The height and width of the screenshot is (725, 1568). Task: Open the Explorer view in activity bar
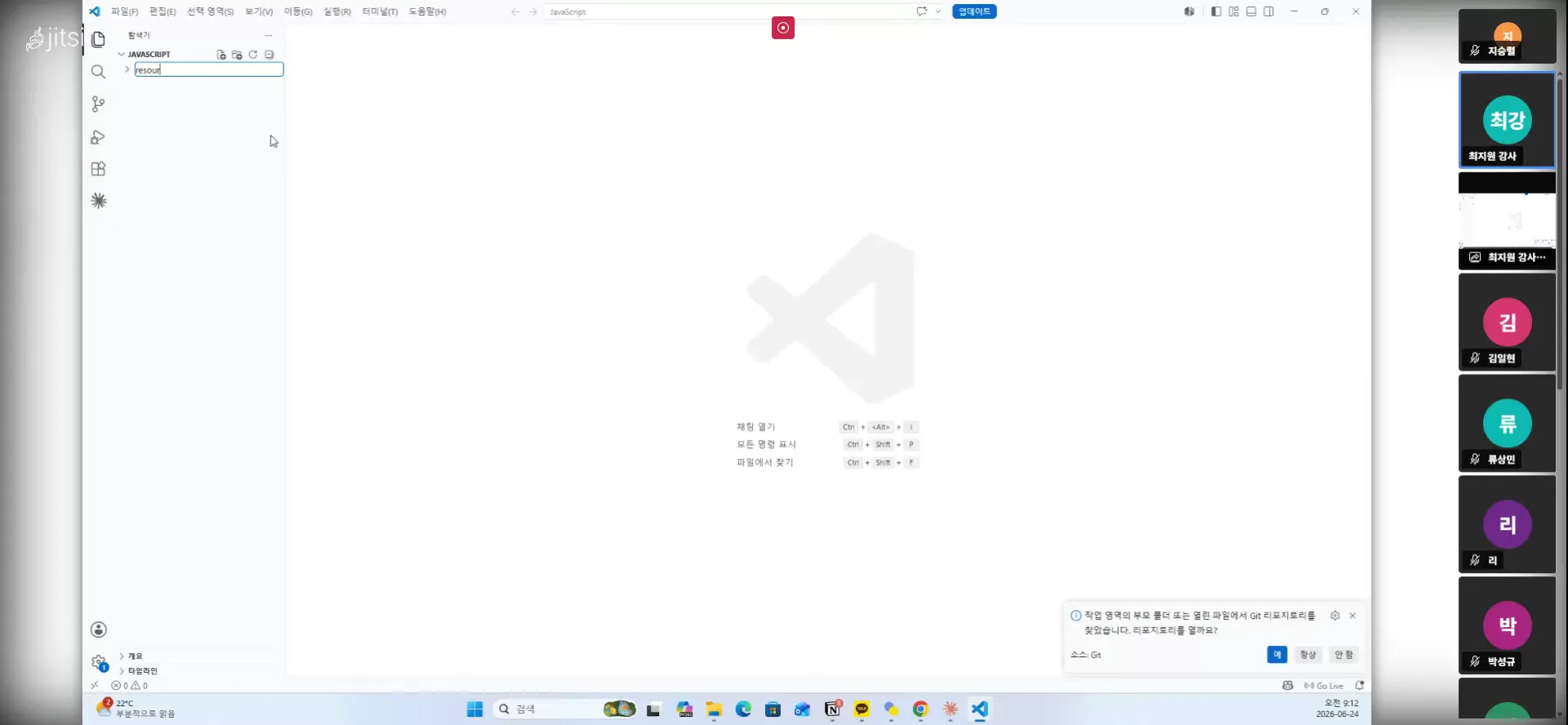98,39
